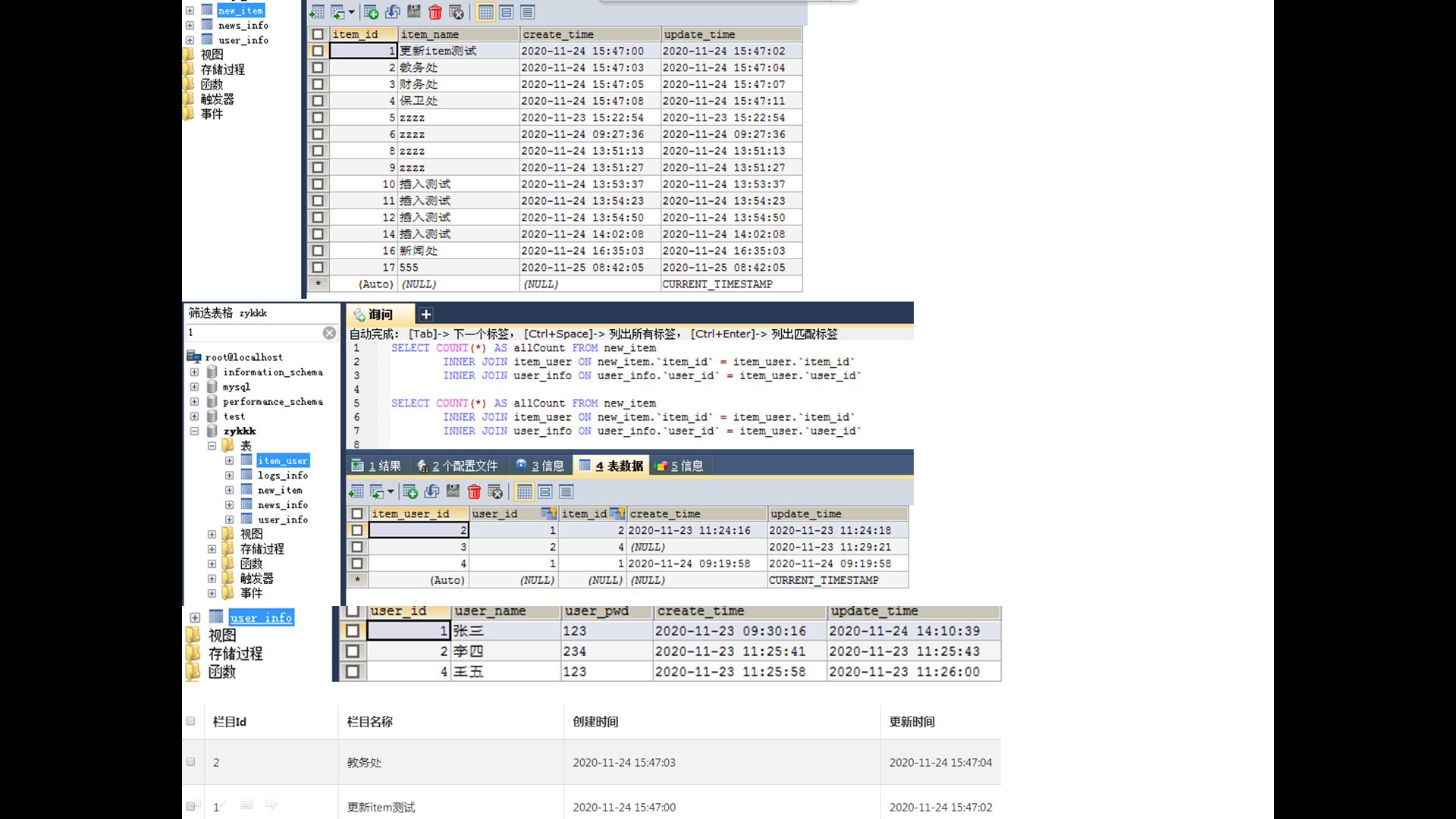The width and height of the screenshot is (1456, 819).
Task: Expand the information_schema database node
Action: point(194,372)
